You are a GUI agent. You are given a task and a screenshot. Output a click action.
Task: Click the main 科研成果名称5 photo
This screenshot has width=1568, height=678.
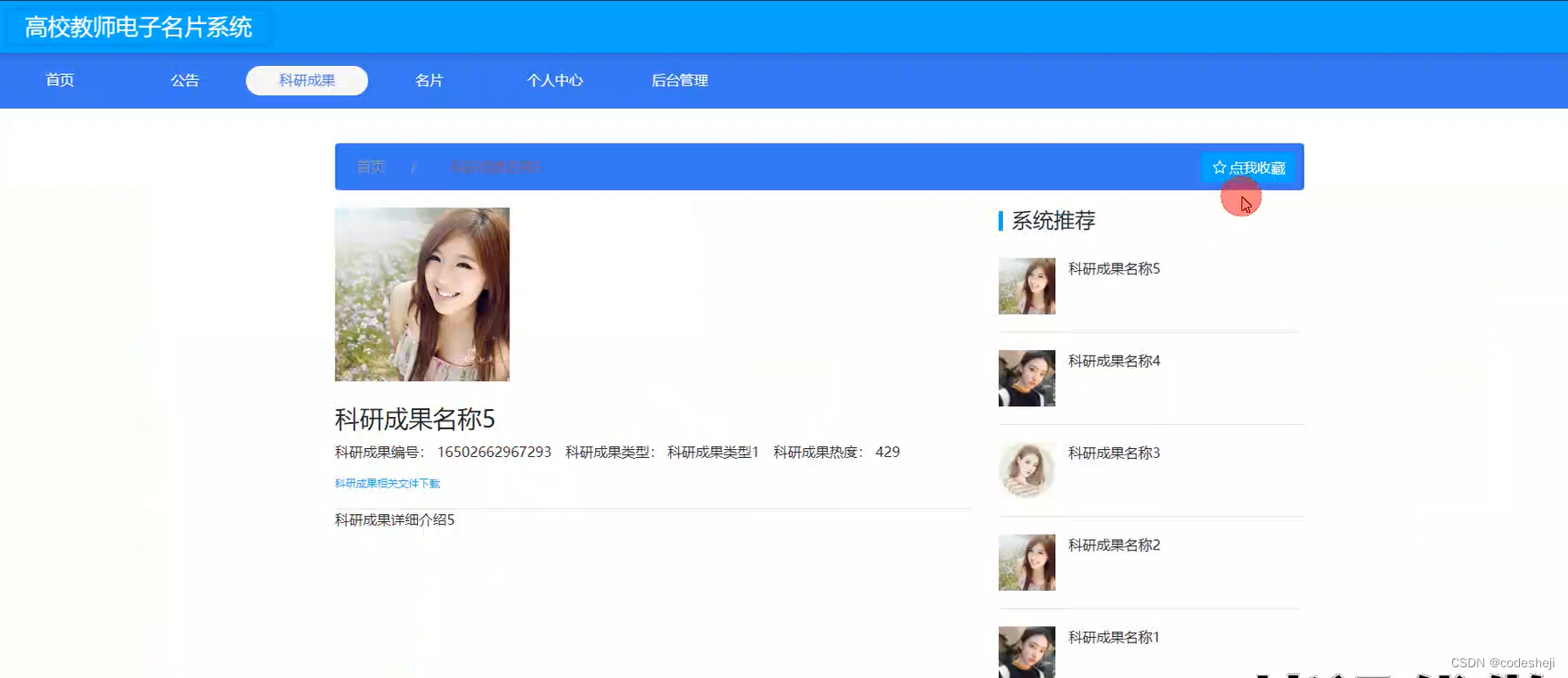pyautogui.click(x=422, y=295)
